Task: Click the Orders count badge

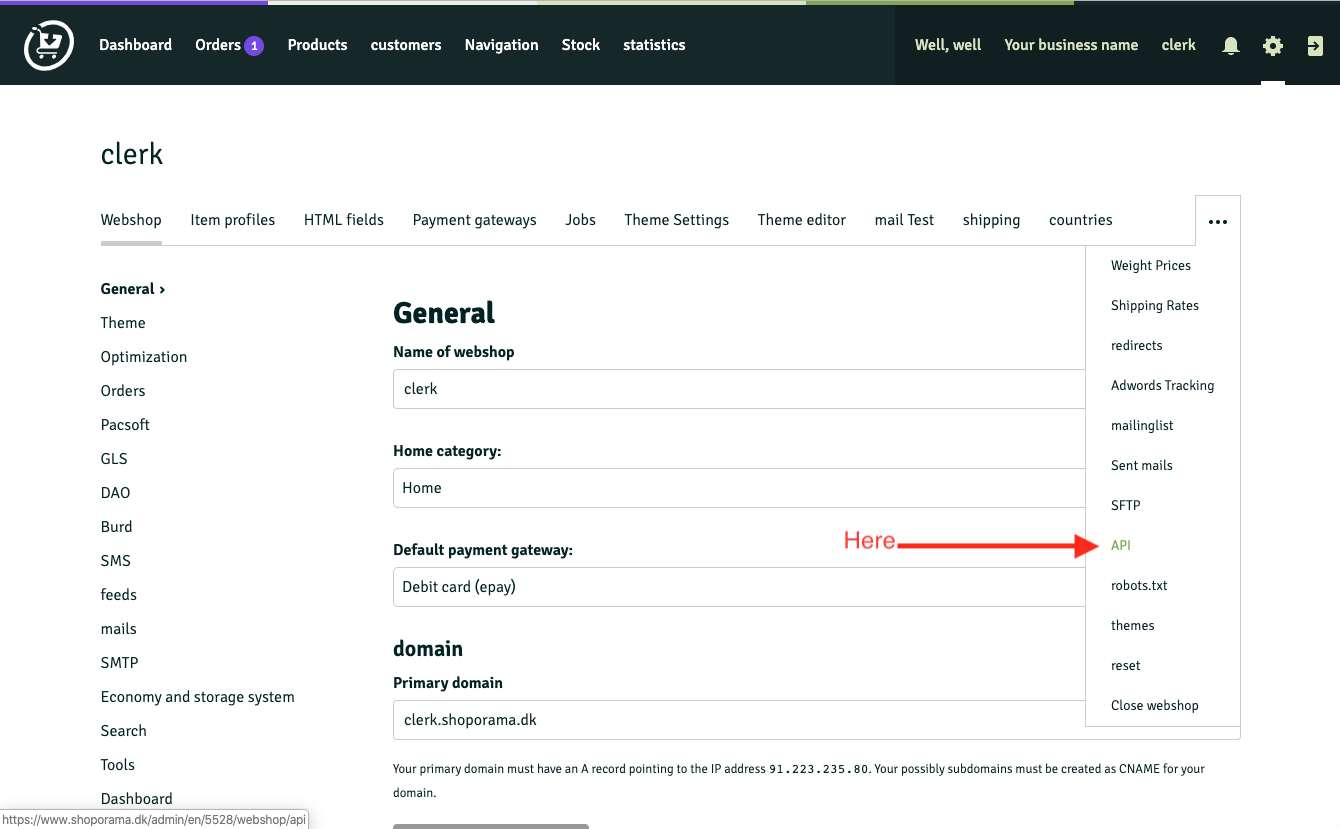Action: pos(254,44)
